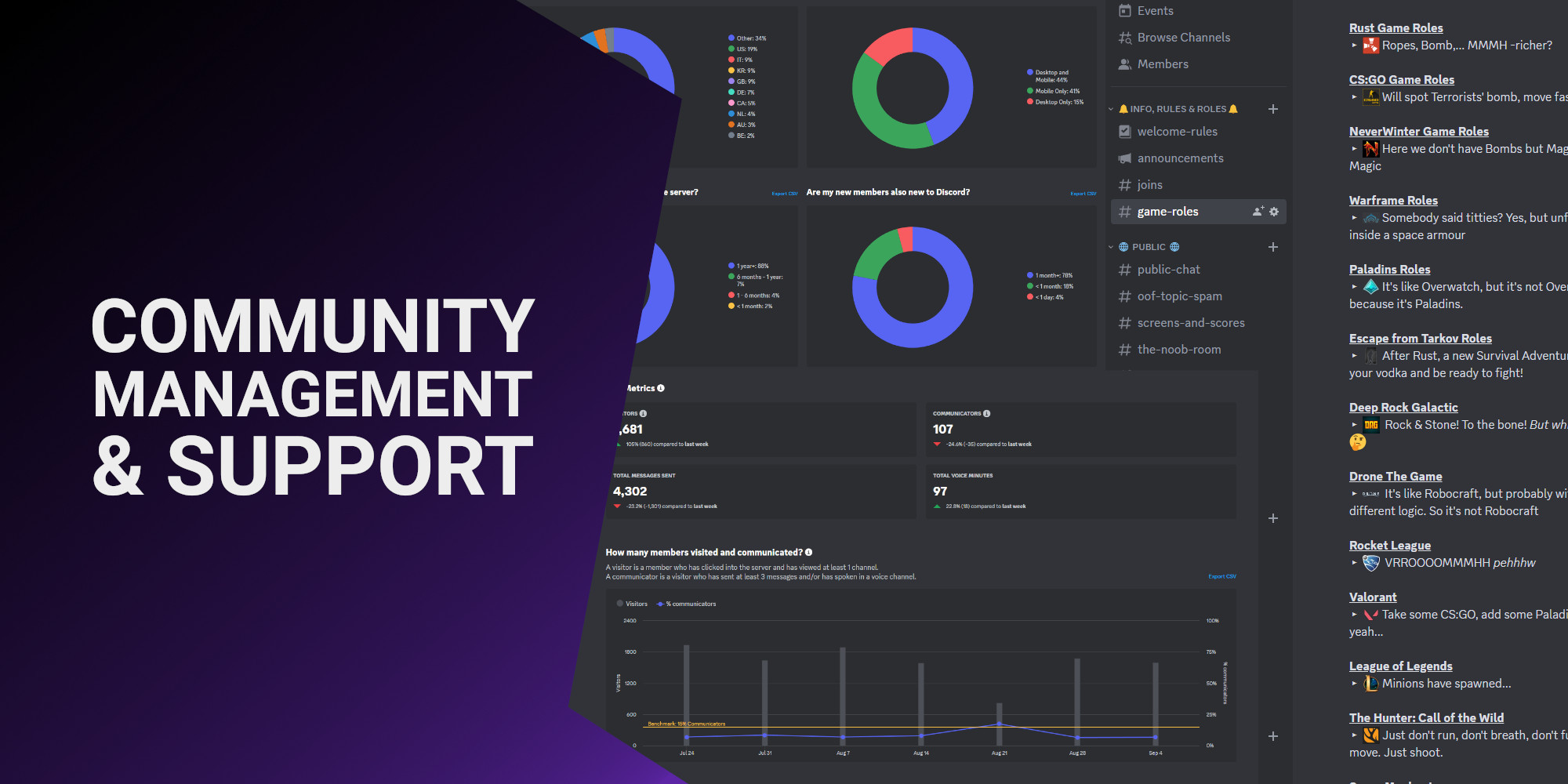Click the NeverWinter game emoji icon
Screen dimensions: 1568x784
[x=1370, y=149]
